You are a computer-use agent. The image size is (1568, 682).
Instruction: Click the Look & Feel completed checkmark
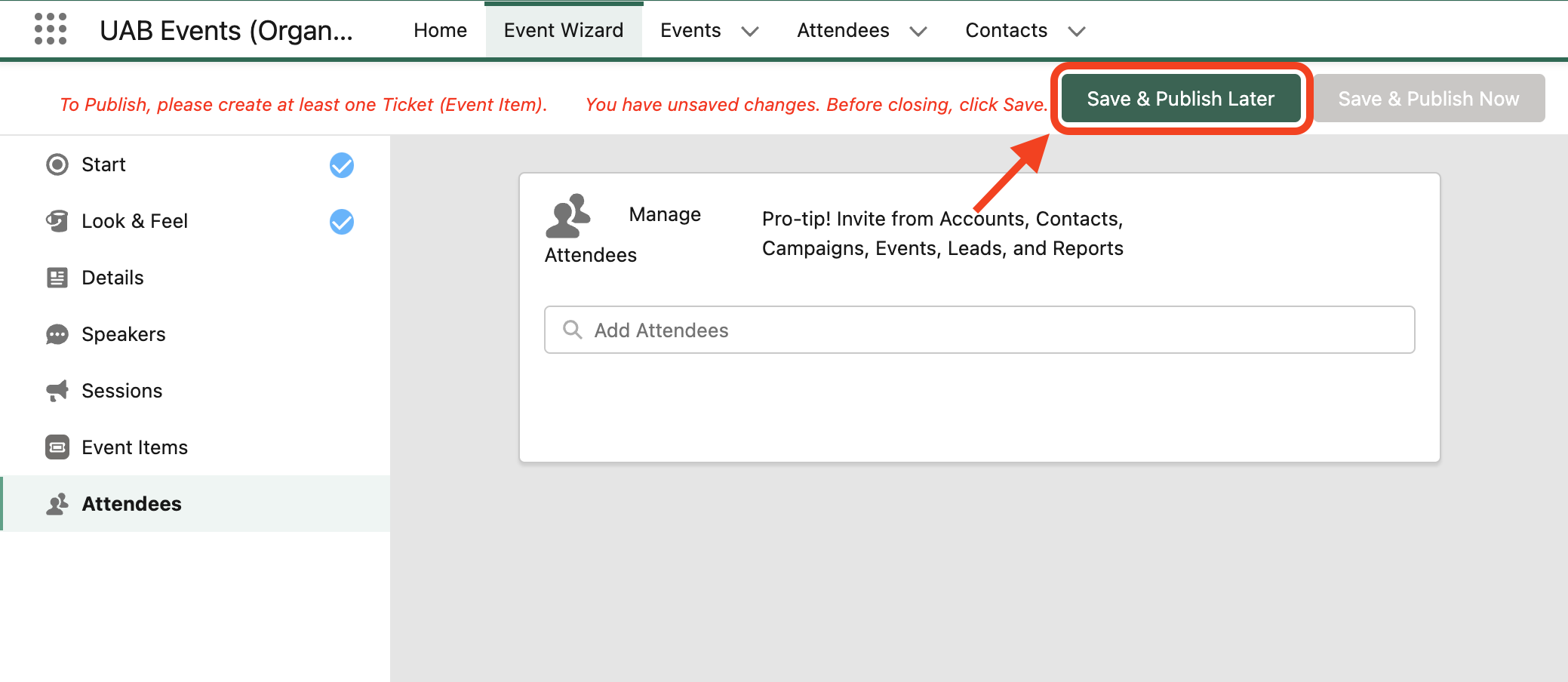[342, 221]
